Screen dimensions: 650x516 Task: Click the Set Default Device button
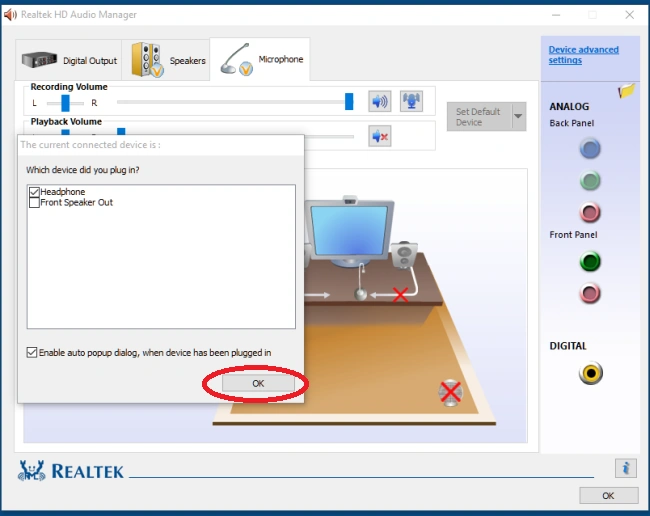pos(479,117)
